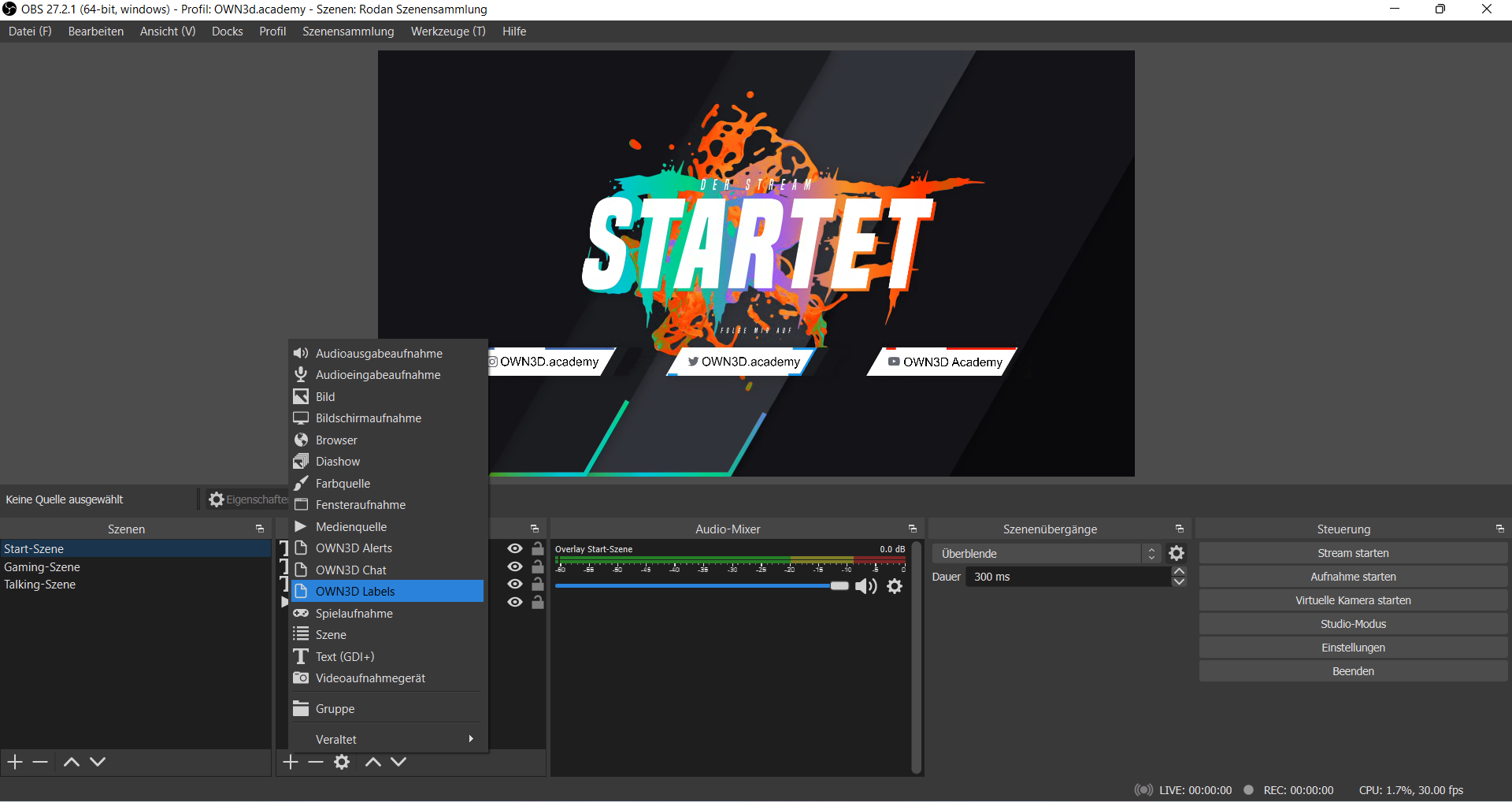Image resolution: width=1512 pixels, height=802 pixels.
Task: Click the Stream starten button
Action: 1352,553
